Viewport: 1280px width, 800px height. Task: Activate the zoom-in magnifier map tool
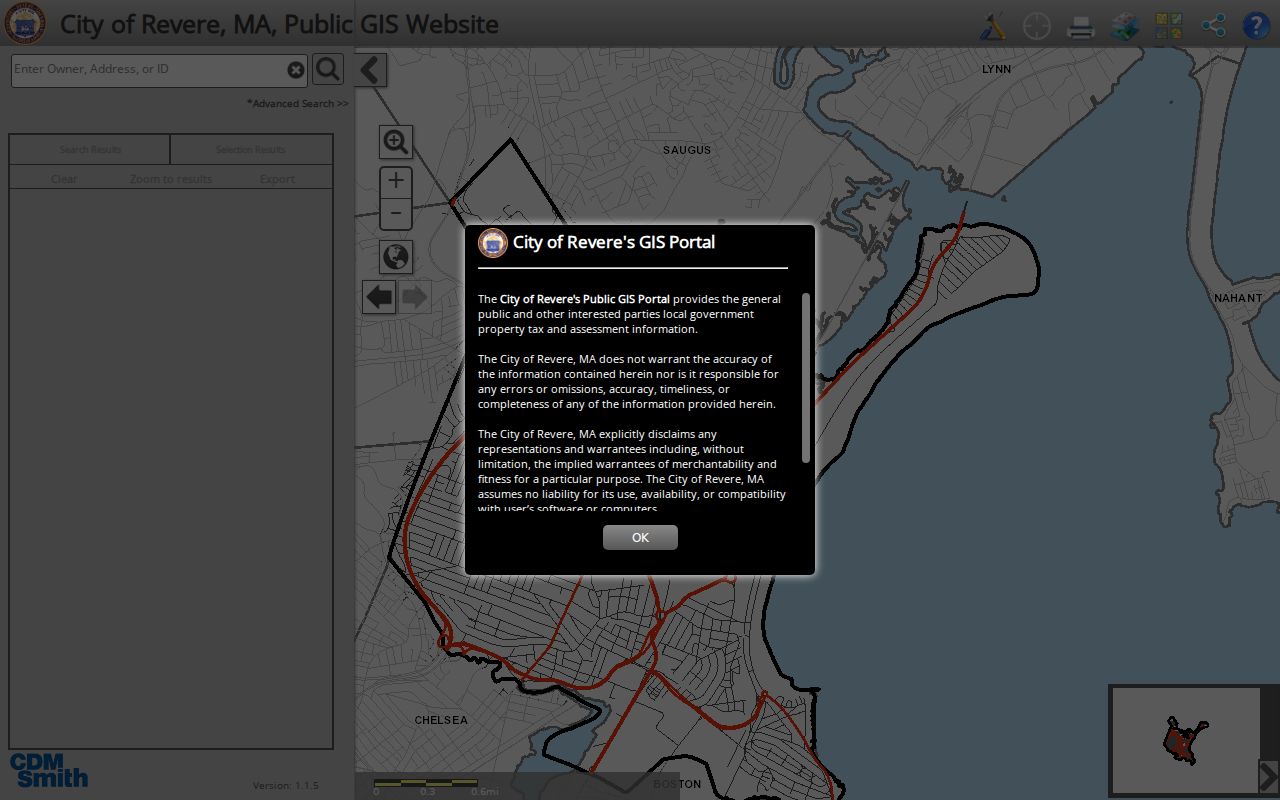coord(397,142)
